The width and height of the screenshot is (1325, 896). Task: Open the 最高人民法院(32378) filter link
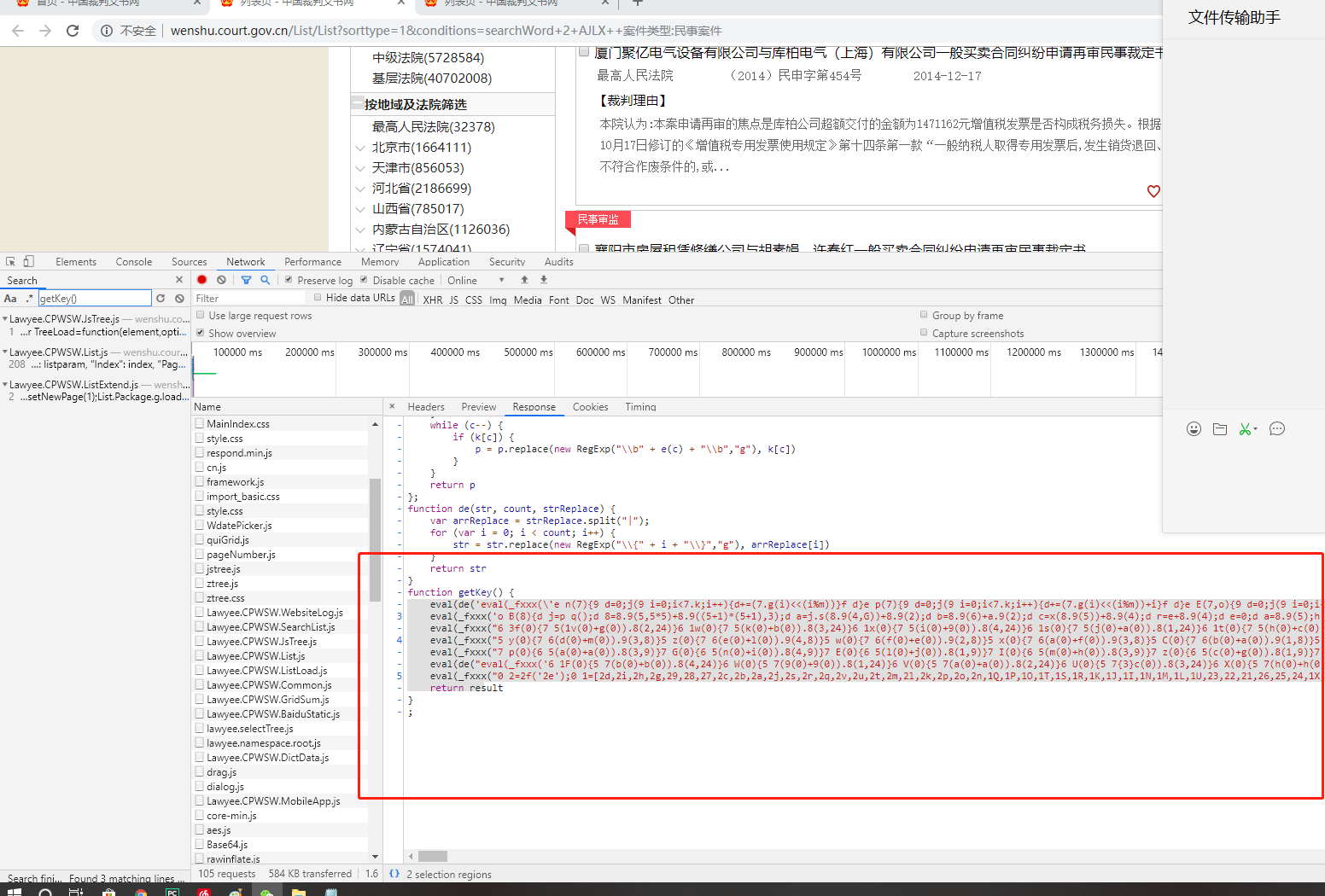pyautogui.click(x=434, y=126)
